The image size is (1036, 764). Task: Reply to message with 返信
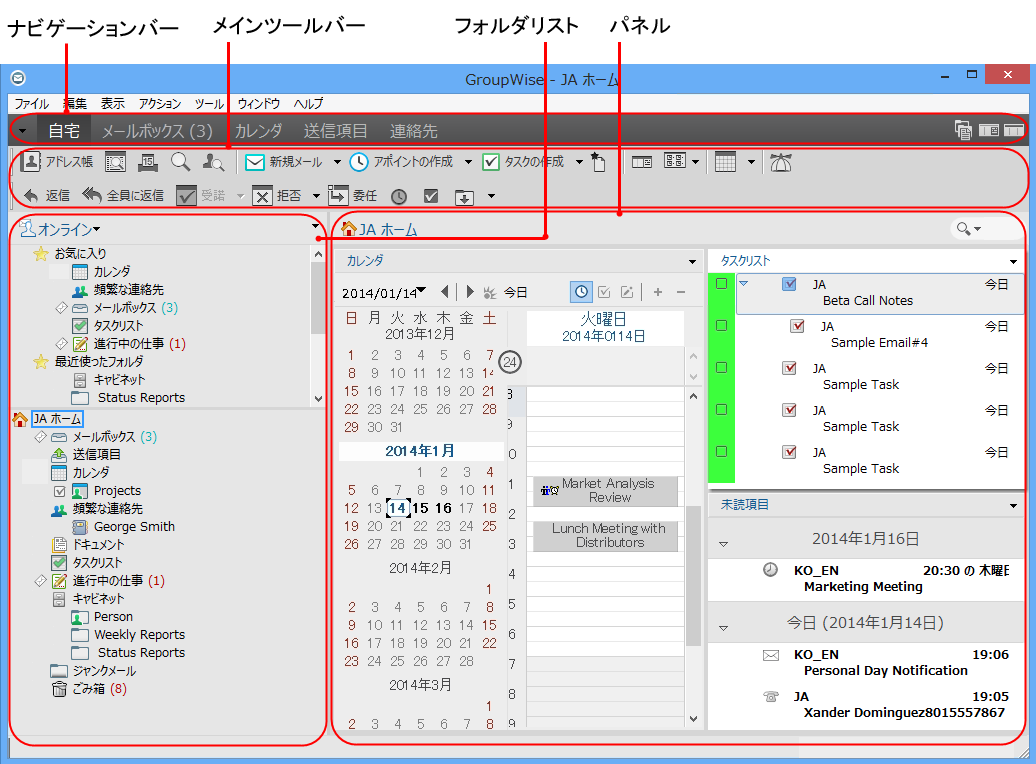coord(46,196)
